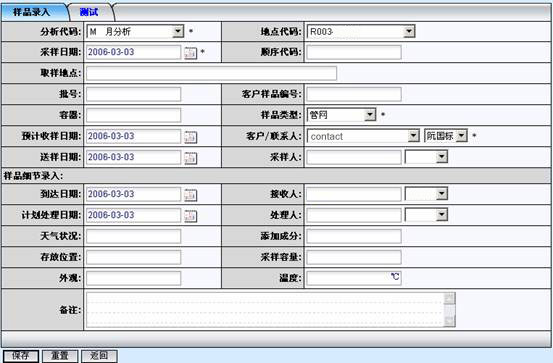The width and height of the screenshot is (553, 363).
Task: Expand the 分析代码 dropdown
Action: [178, 31]
